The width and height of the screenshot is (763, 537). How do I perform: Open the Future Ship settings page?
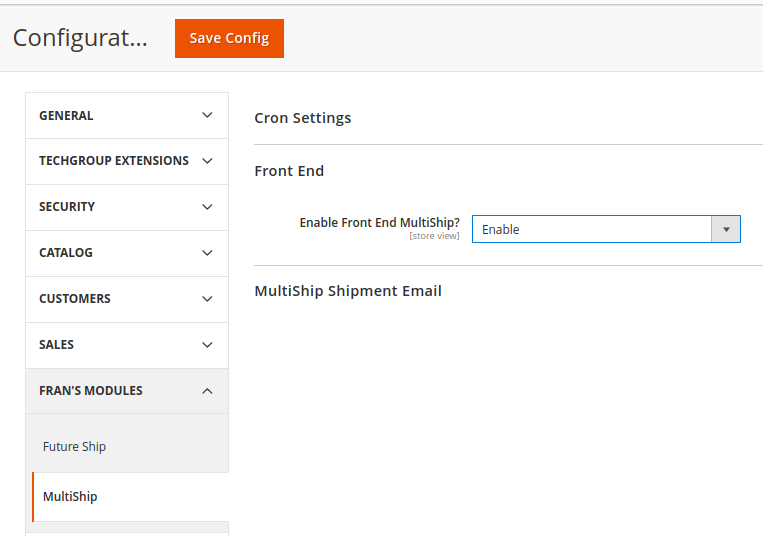[75, 447]
